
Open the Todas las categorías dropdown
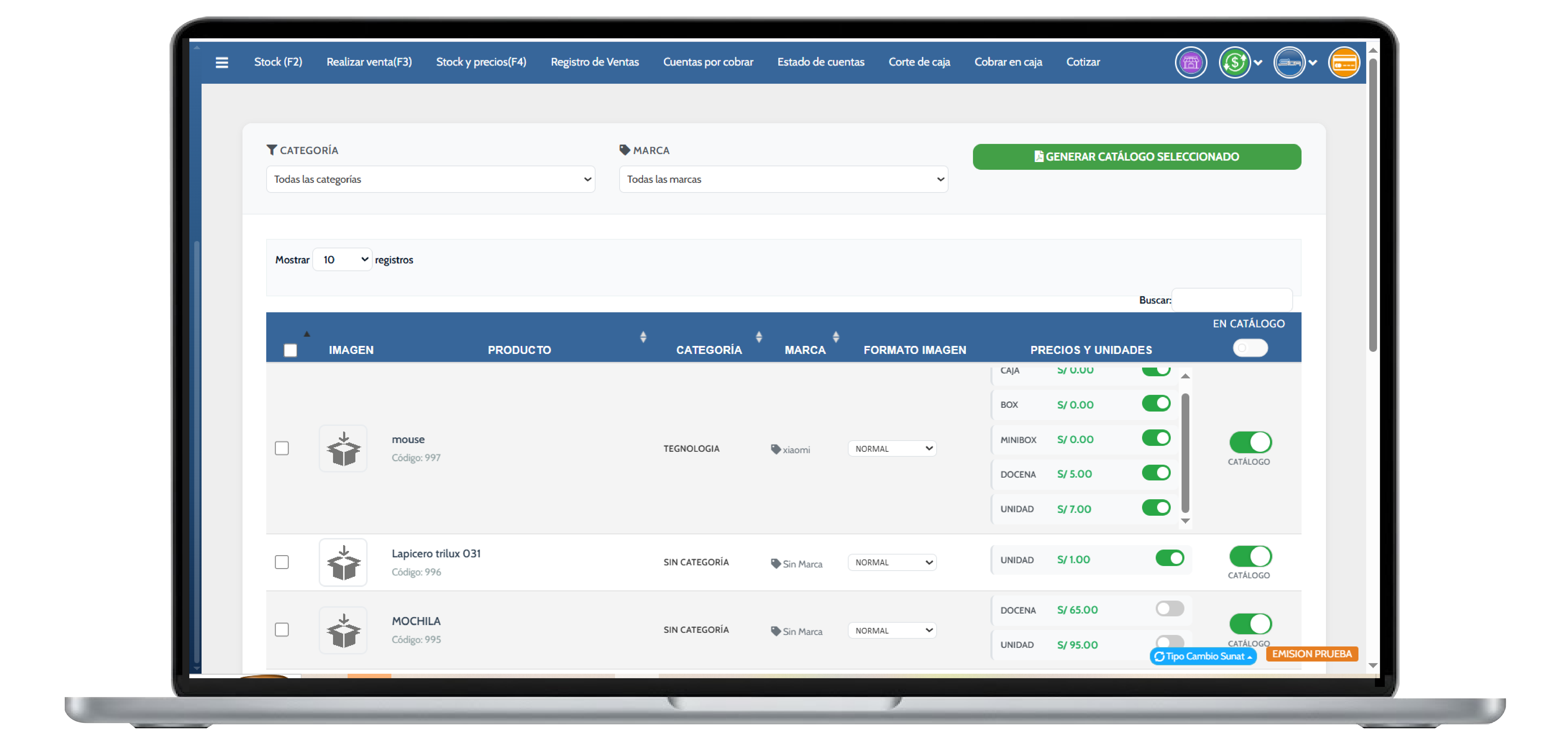point(430,180)
